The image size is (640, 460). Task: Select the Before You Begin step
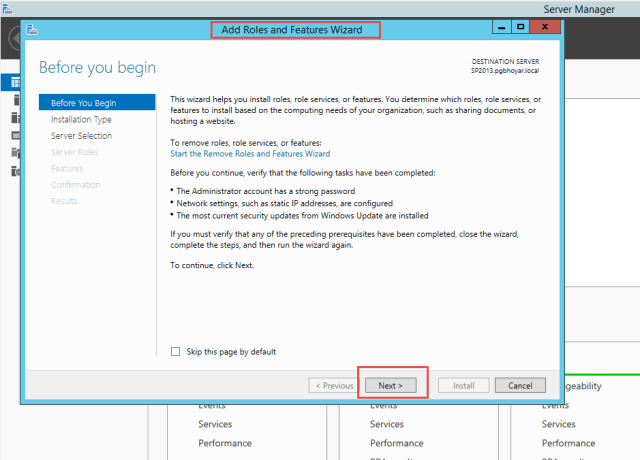[x=84, y=103]
